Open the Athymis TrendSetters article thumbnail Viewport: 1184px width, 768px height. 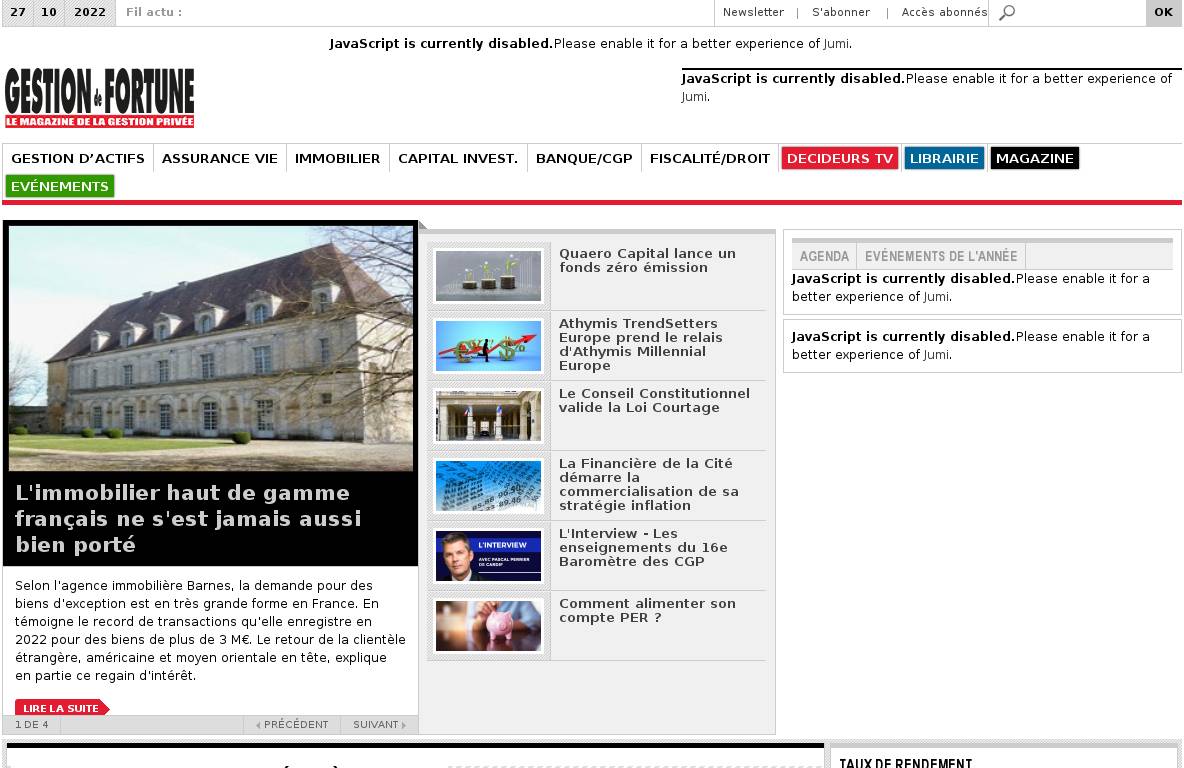pyautogui.click(x=488, y=346)
